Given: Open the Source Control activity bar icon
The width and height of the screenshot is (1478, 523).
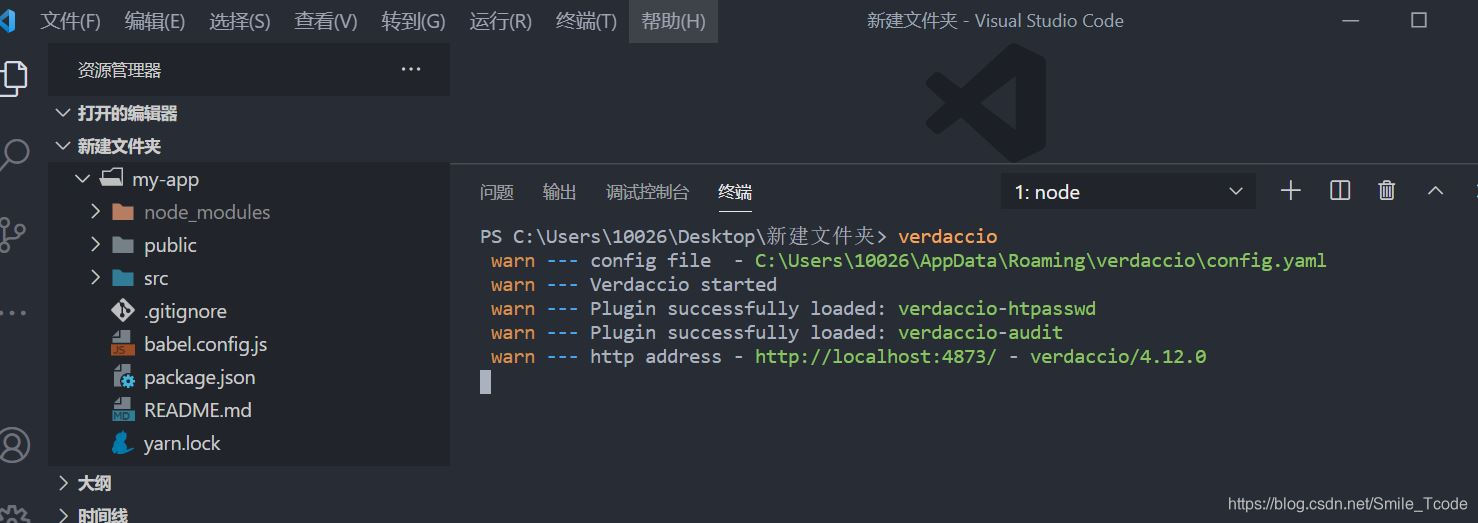Looking at the screenshot, I should pyautogui.click(x=13, y=234).
